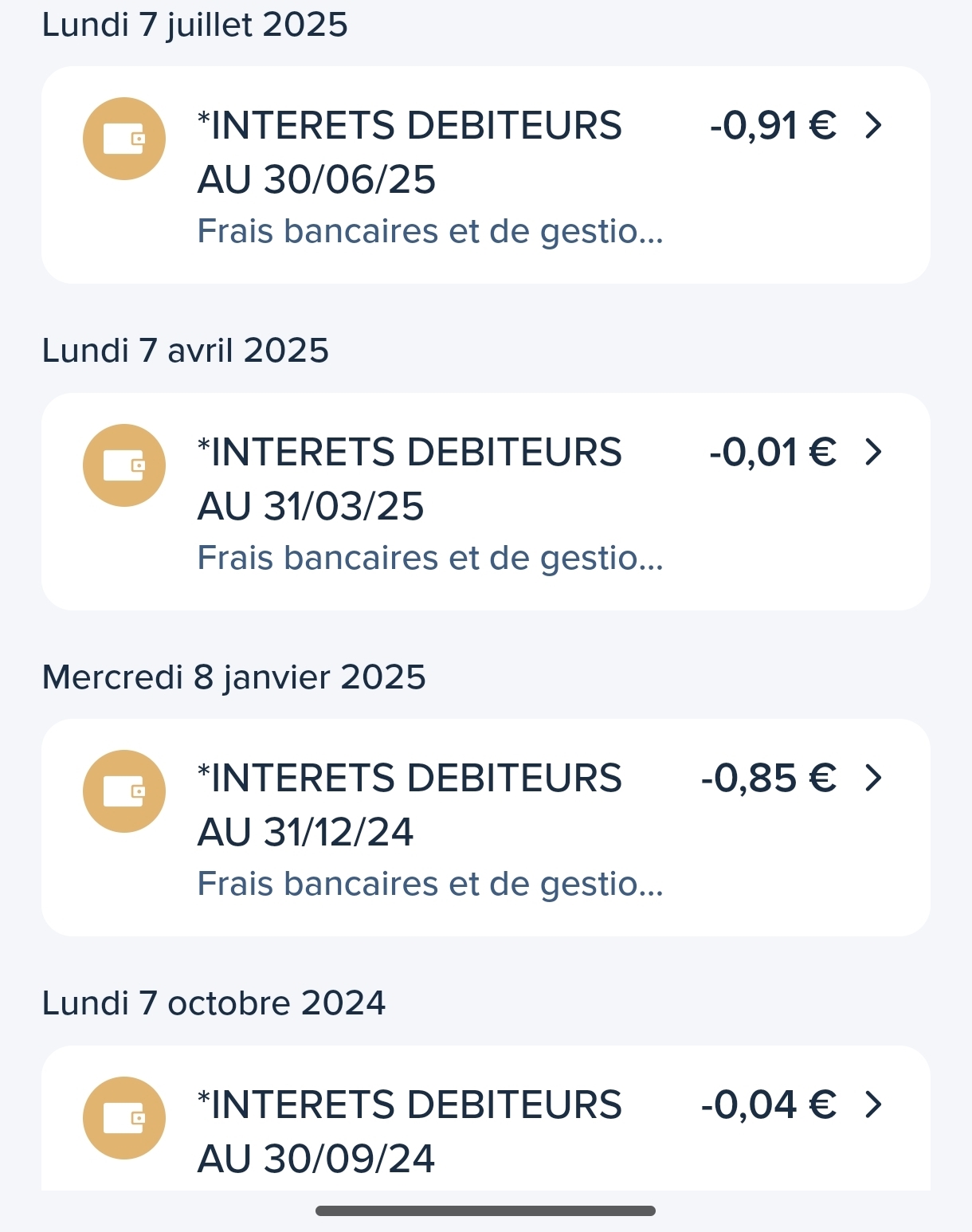Tap the home indicator bar at bottom
Viewport: 972px width, 1232px height.
(485, 1210)
